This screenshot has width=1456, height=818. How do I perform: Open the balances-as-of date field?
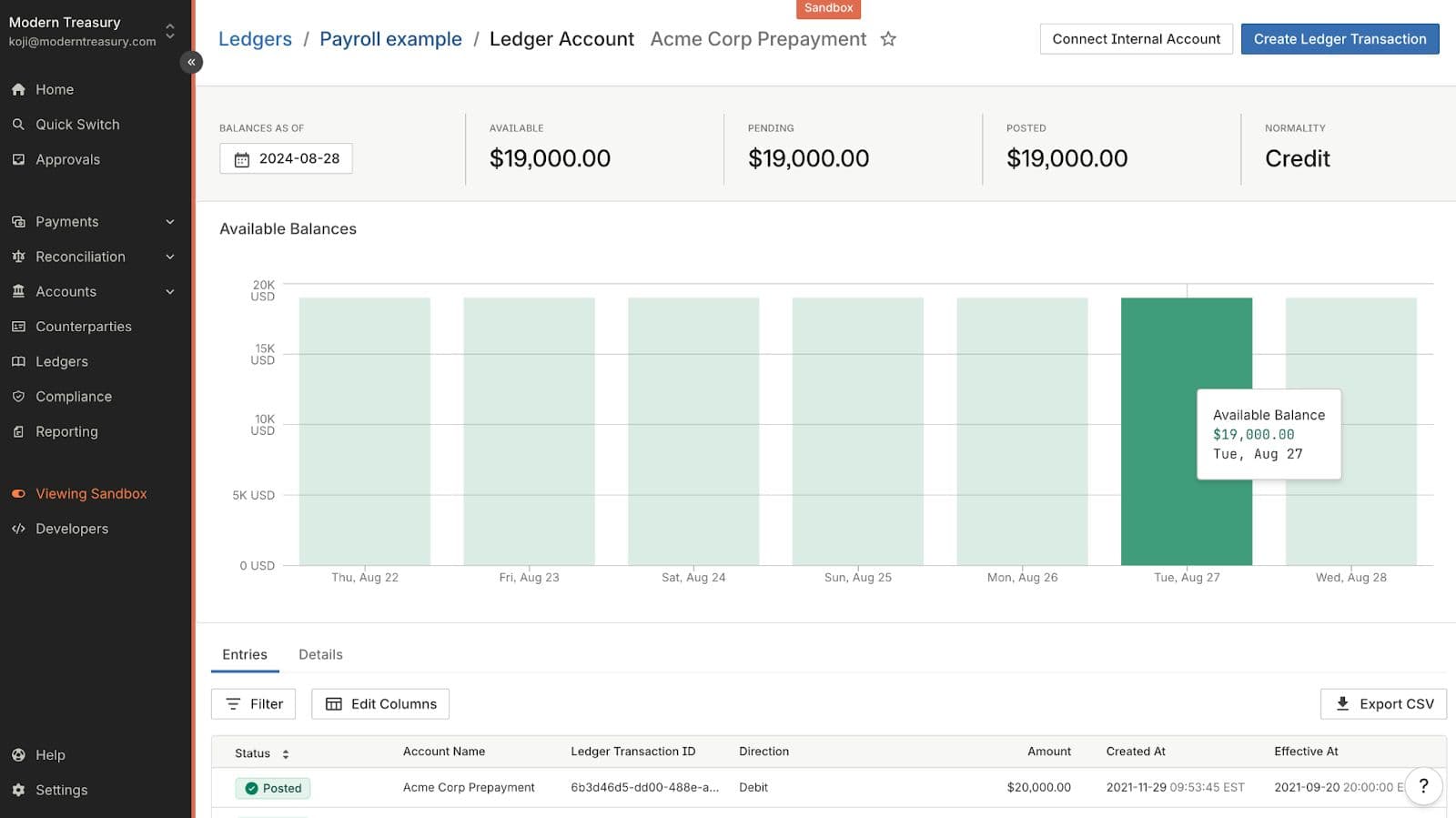286,158
